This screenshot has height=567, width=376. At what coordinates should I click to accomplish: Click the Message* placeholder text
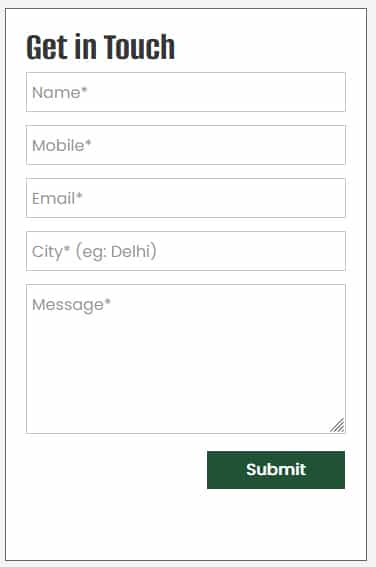click(x=71, y=305)
